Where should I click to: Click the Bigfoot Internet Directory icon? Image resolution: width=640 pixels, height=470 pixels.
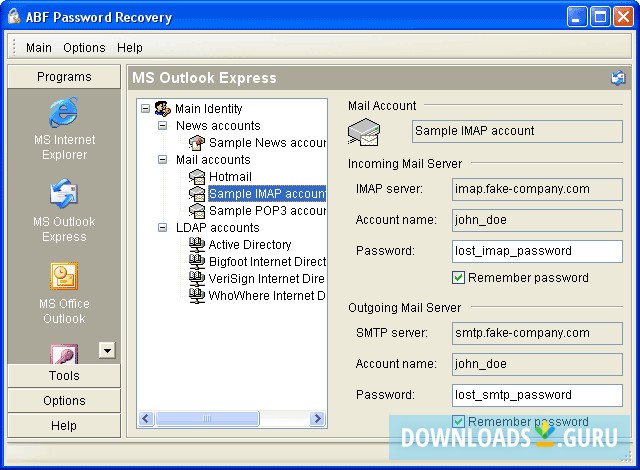point(197,262)
